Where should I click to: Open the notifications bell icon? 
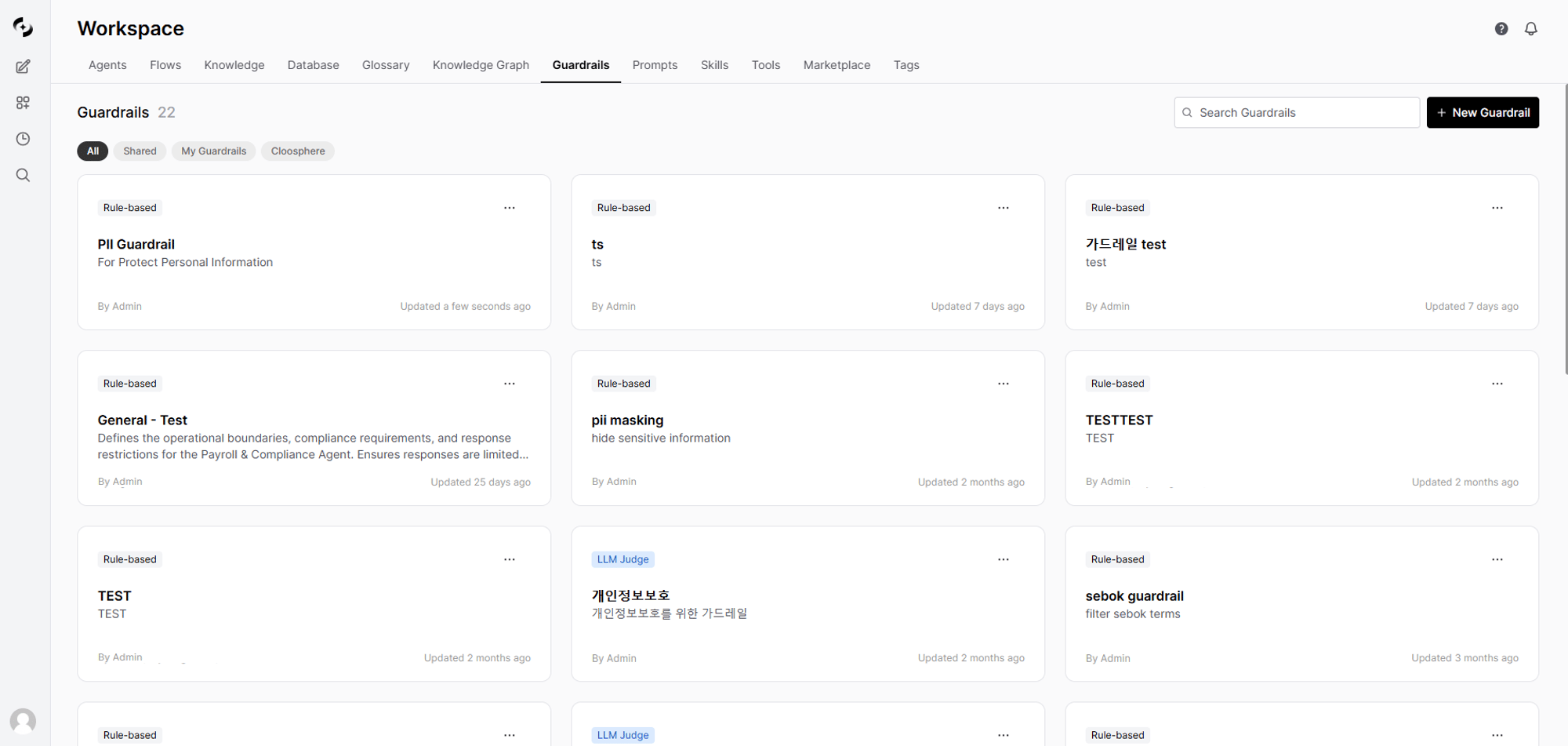[1531, 29]
